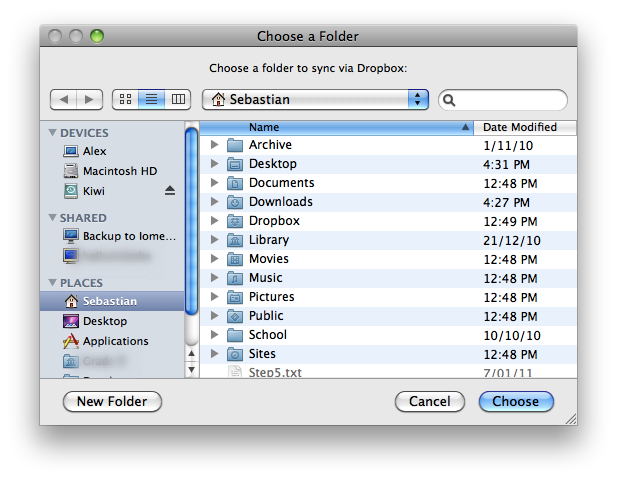Switch to icon view mode
617x480 pixels.
(x=126, y=99)
